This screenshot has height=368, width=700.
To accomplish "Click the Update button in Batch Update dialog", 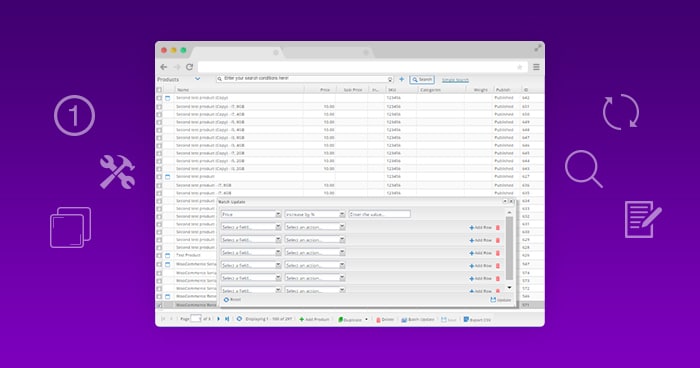I will pyautogui.click(x=500, y=300).
